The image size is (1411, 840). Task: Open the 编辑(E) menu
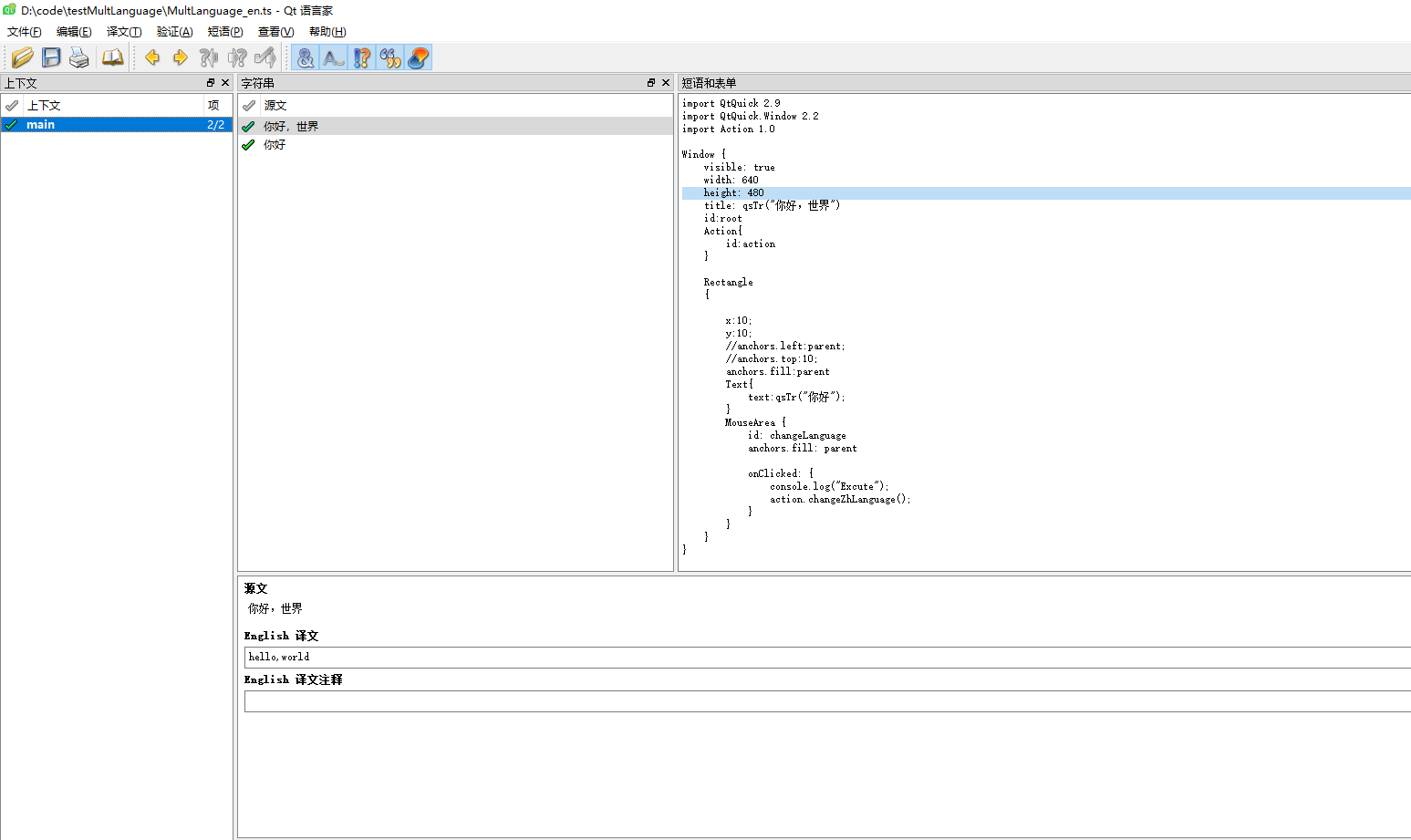click(x=74, y=32)
